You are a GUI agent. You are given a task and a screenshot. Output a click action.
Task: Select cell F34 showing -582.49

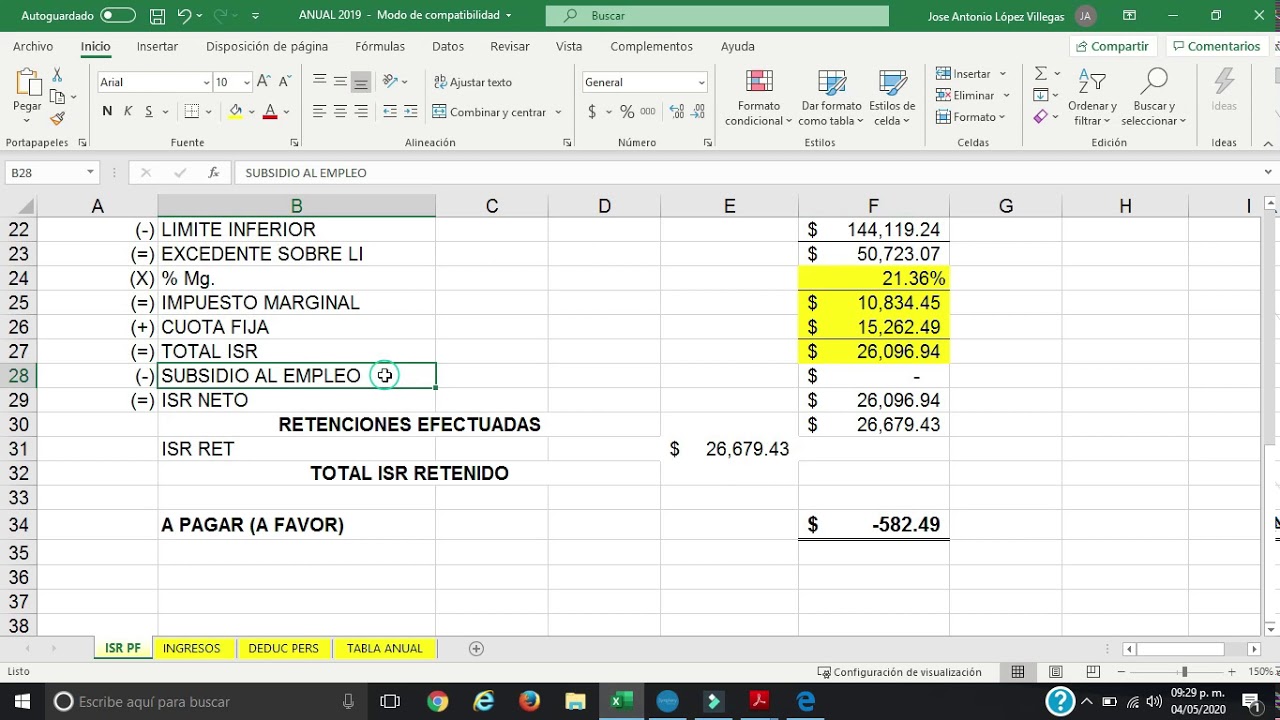(x=874, y=525)
